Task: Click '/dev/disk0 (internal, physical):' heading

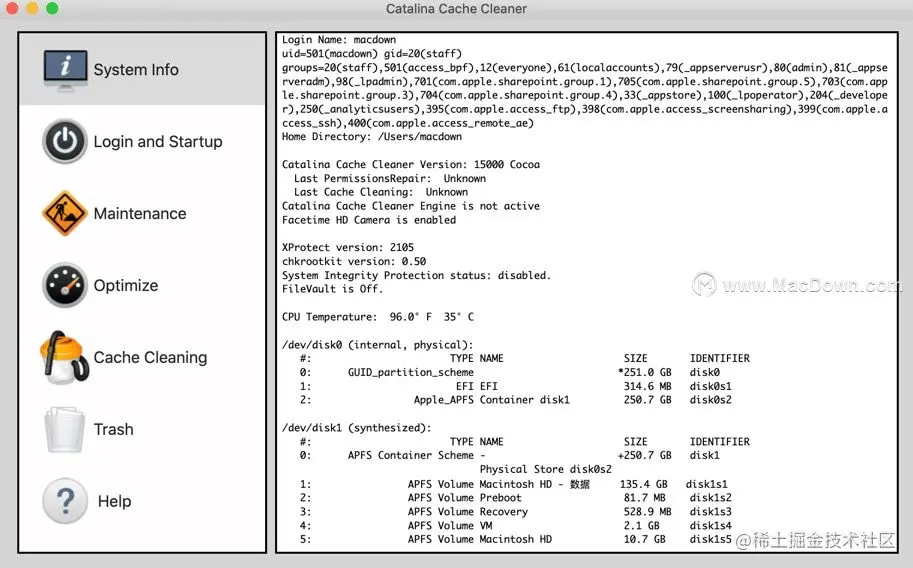Action: [378, 344]
